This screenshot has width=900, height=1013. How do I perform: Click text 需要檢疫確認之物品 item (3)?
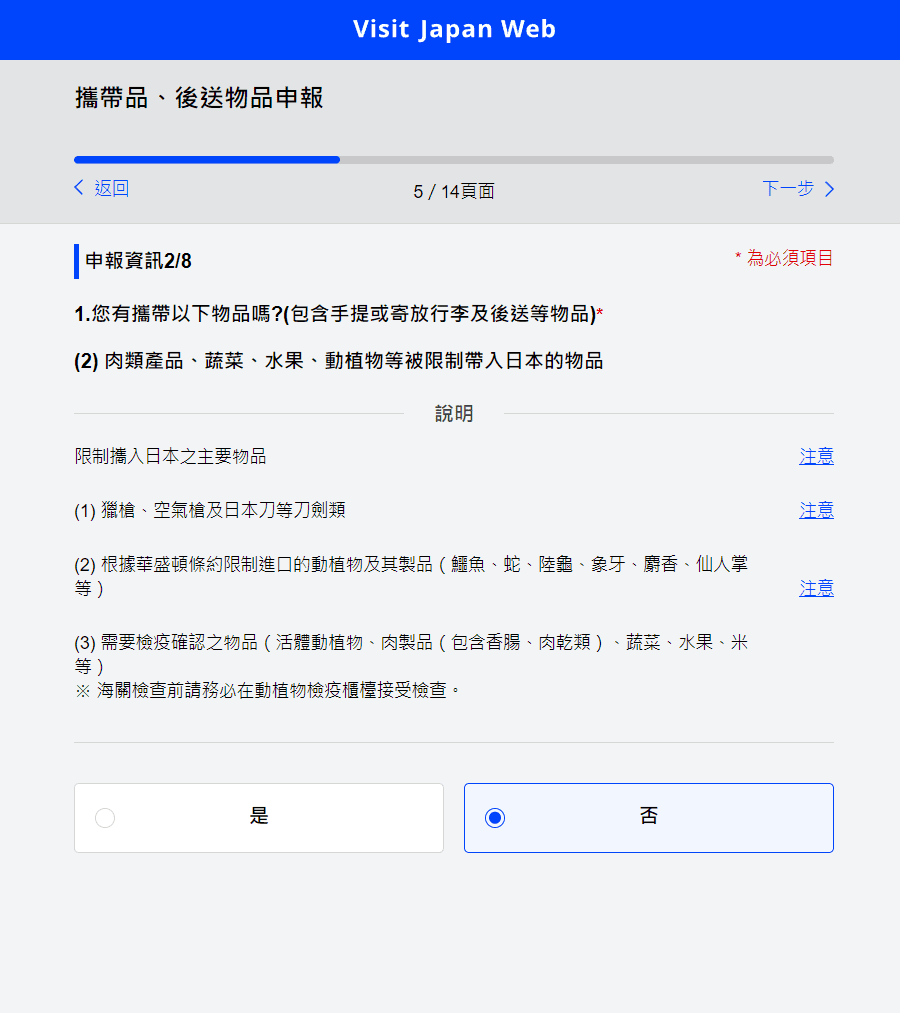(x=411, y=654)
